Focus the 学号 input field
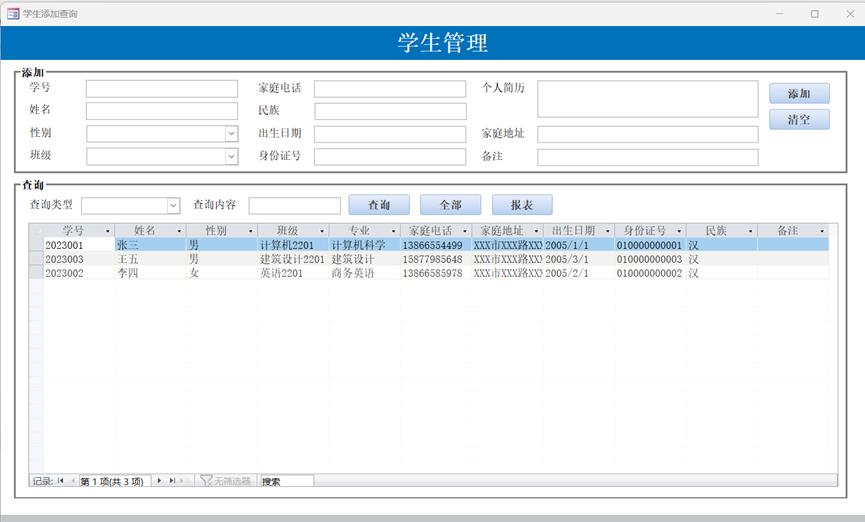This screenshot has width=865, height=522. pos(162,89)
